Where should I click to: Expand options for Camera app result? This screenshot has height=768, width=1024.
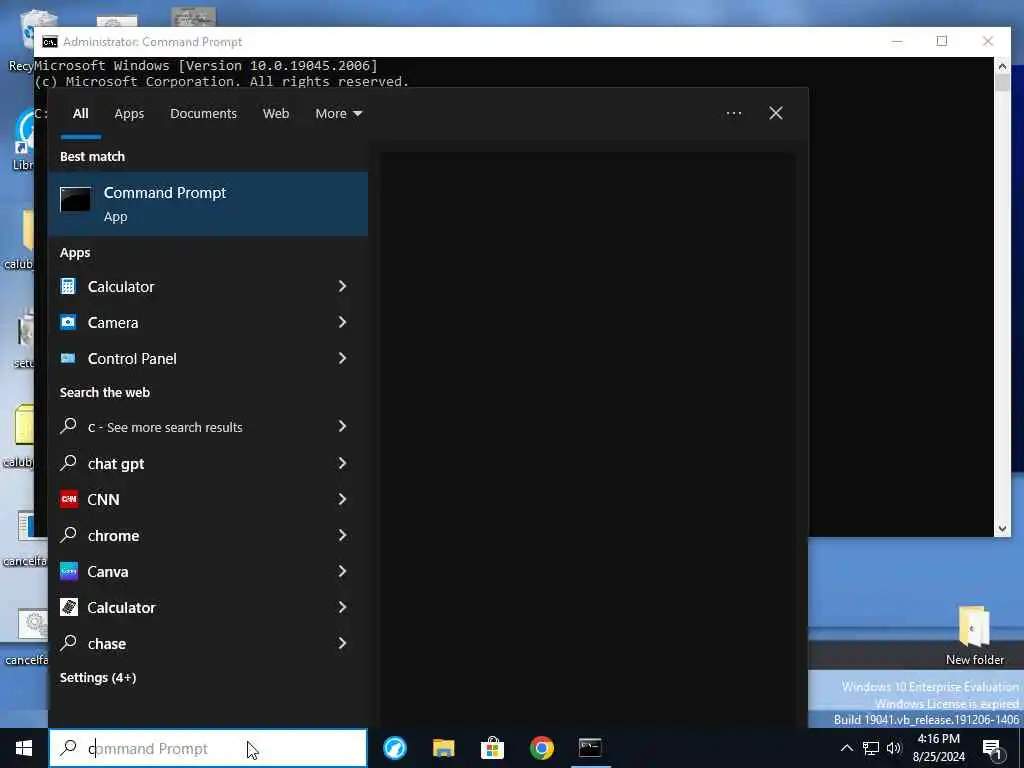[x=342, y=322]
